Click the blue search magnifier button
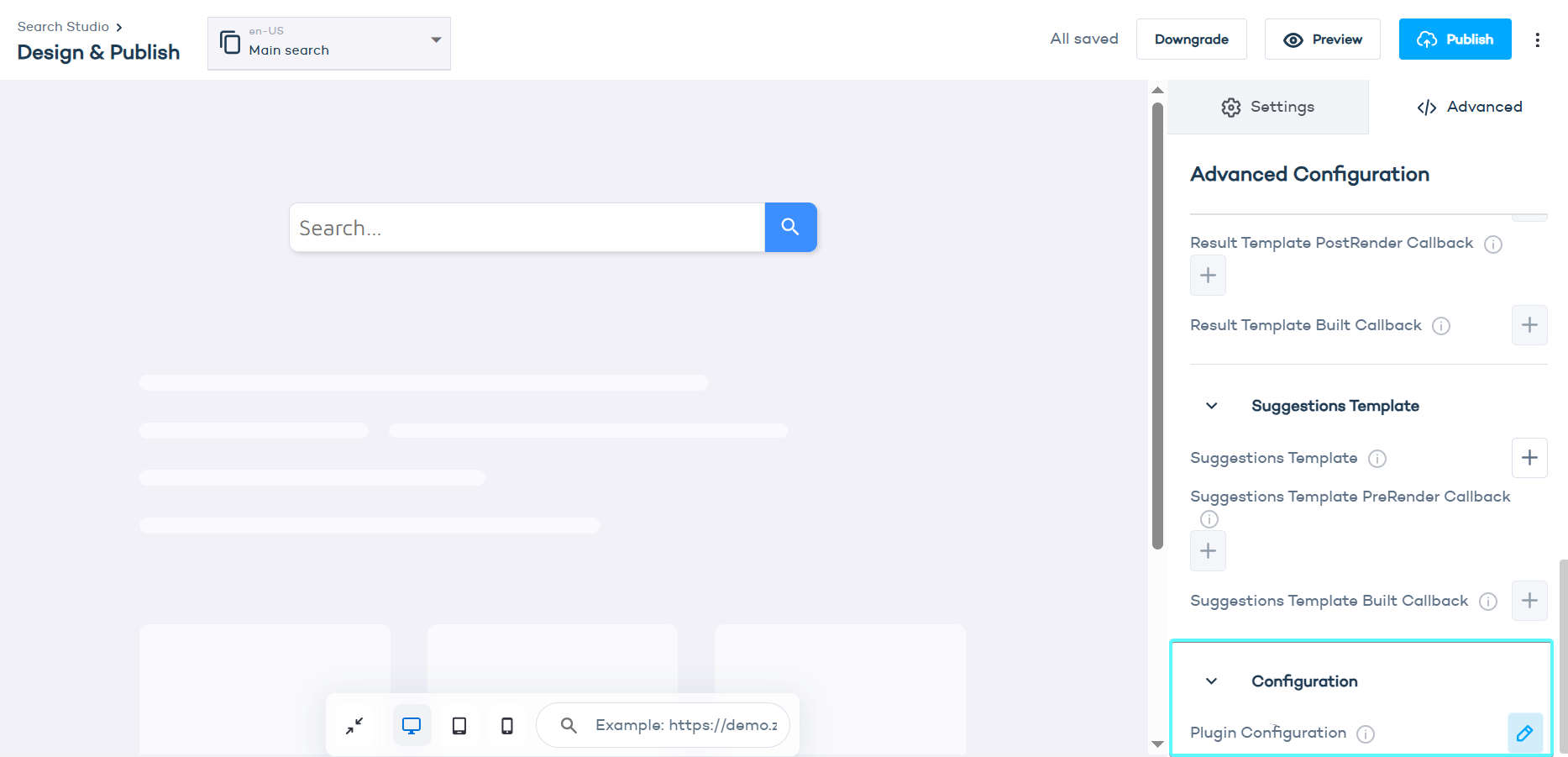 click(x=789, y=227)
